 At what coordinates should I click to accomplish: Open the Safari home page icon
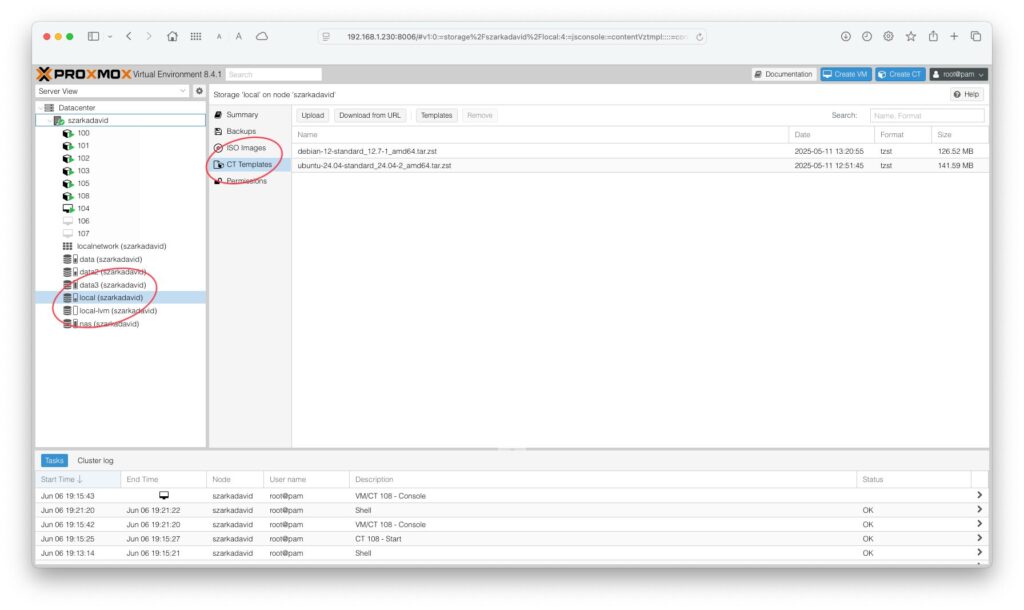pos(172,37)
